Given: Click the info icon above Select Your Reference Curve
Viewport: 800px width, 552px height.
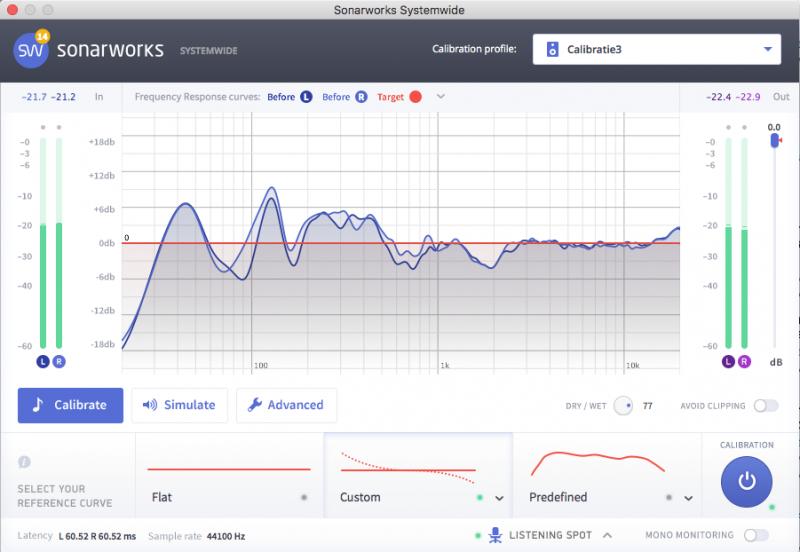Looking at the screenshot, I should tap(24, 462).
